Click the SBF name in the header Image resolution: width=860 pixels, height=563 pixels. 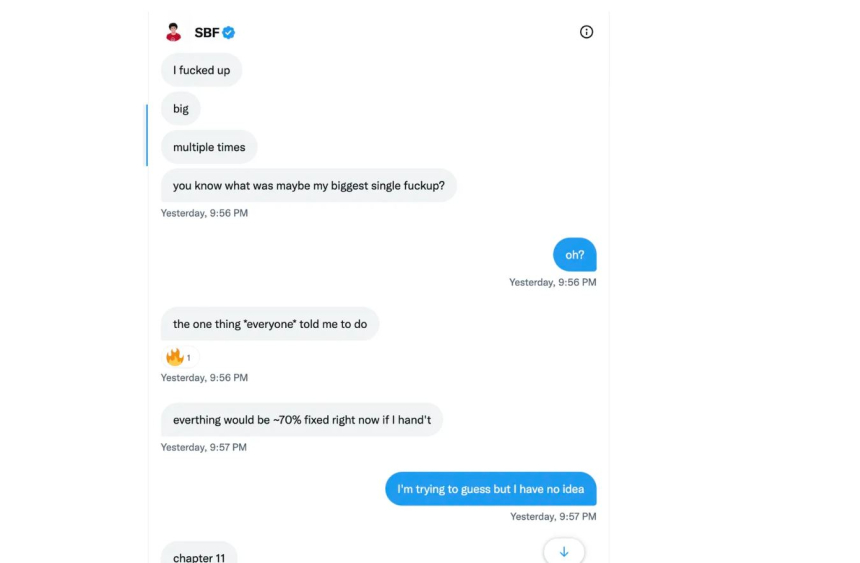click(x=207, y=33)
